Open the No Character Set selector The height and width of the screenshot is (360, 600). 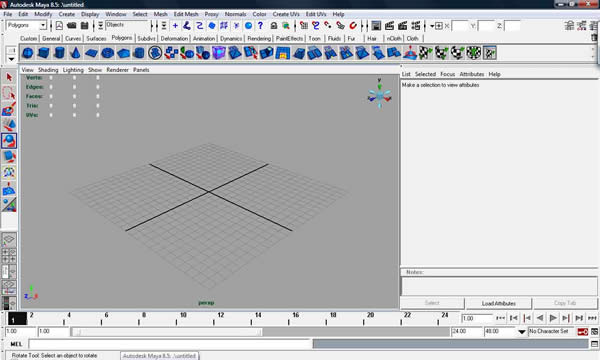[x=551, y=331]
